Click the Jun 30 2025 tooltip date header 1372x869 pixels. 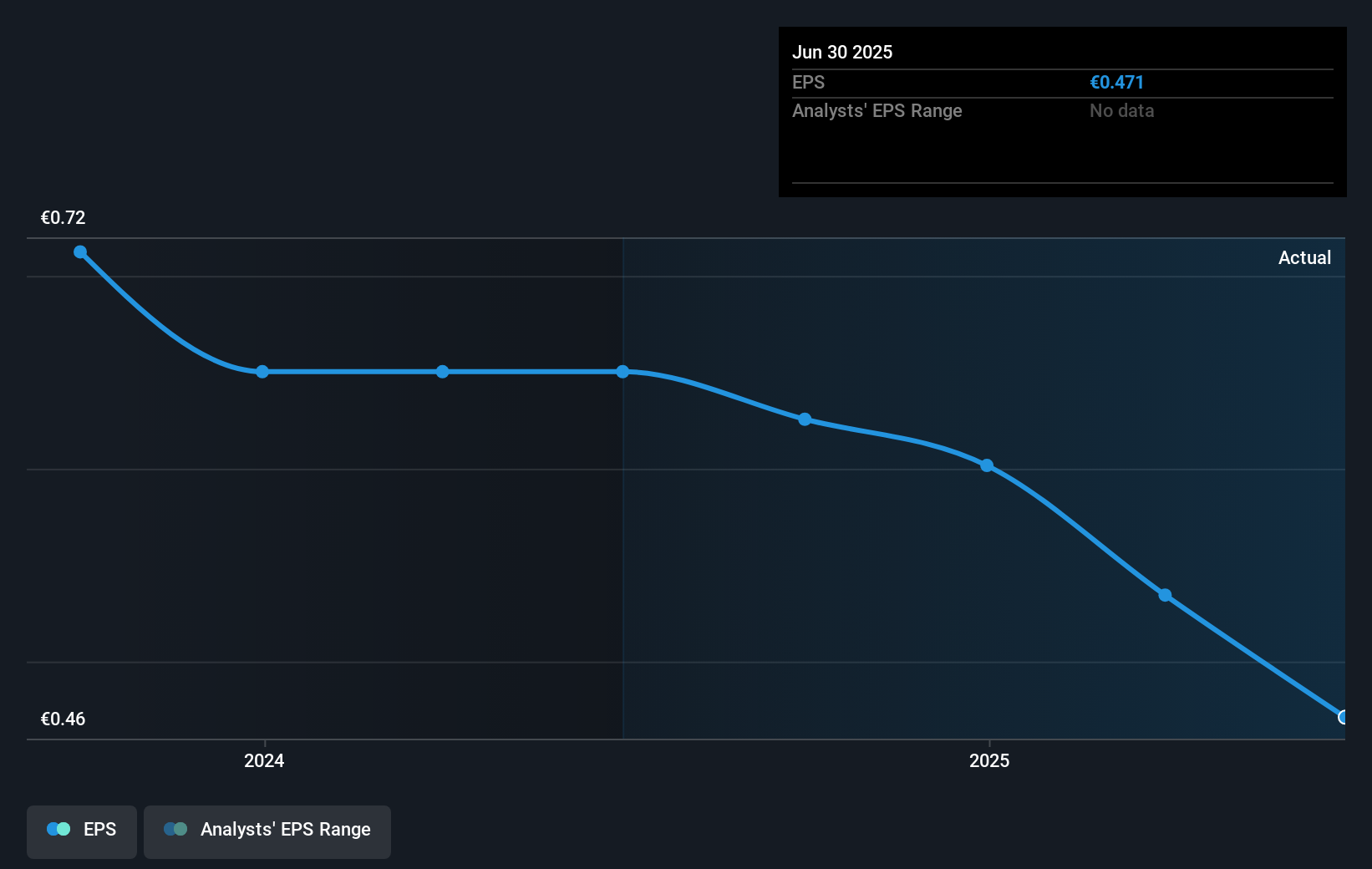point(842,52)
